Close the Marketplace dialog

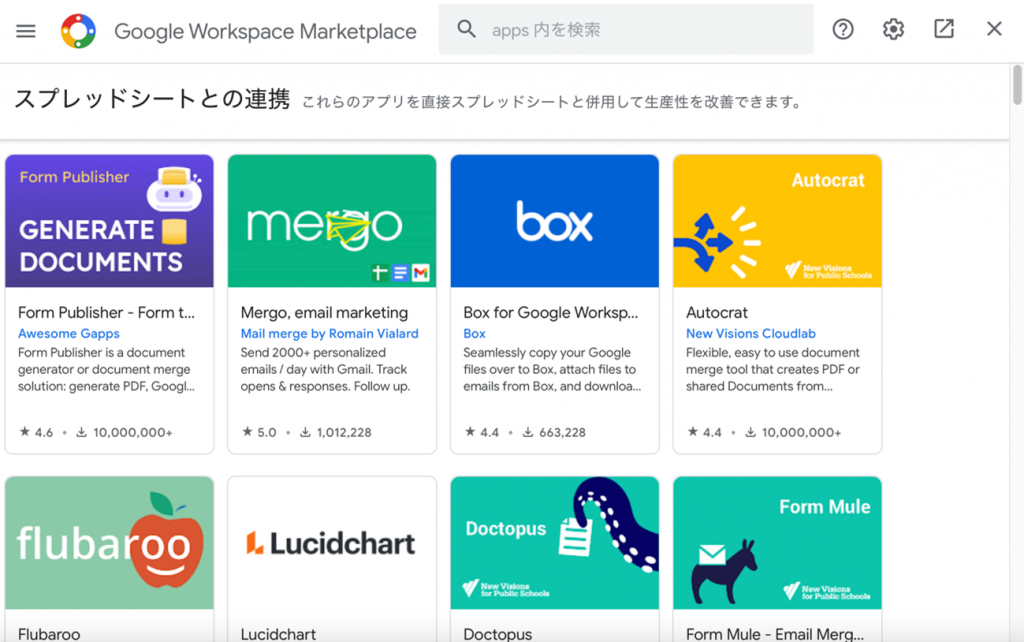point(994,29)
